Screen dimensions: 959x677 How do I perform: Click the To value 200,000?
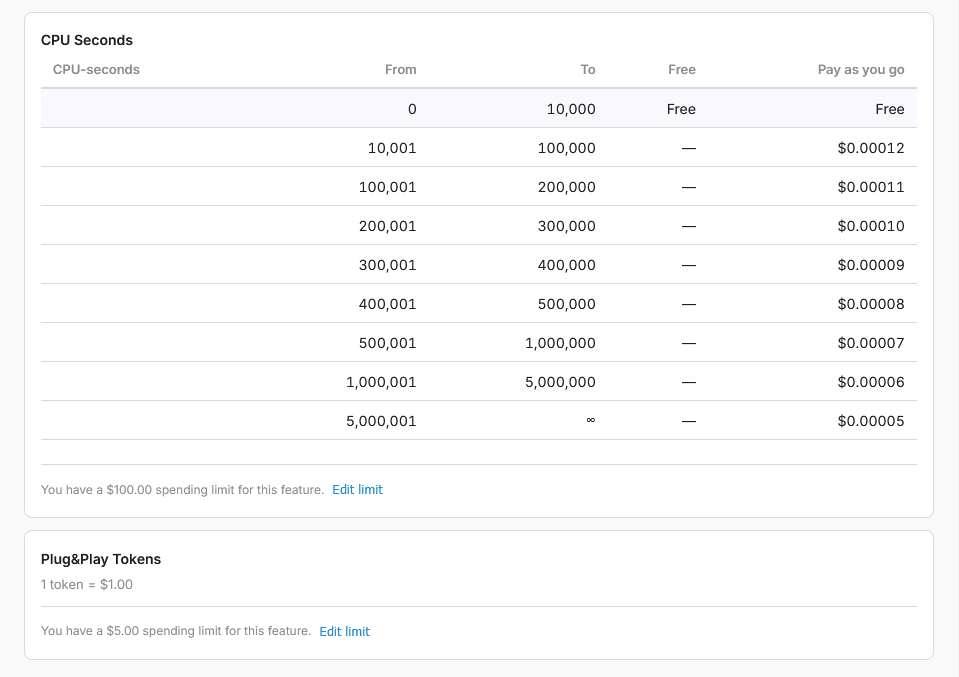tap(566, 187)
